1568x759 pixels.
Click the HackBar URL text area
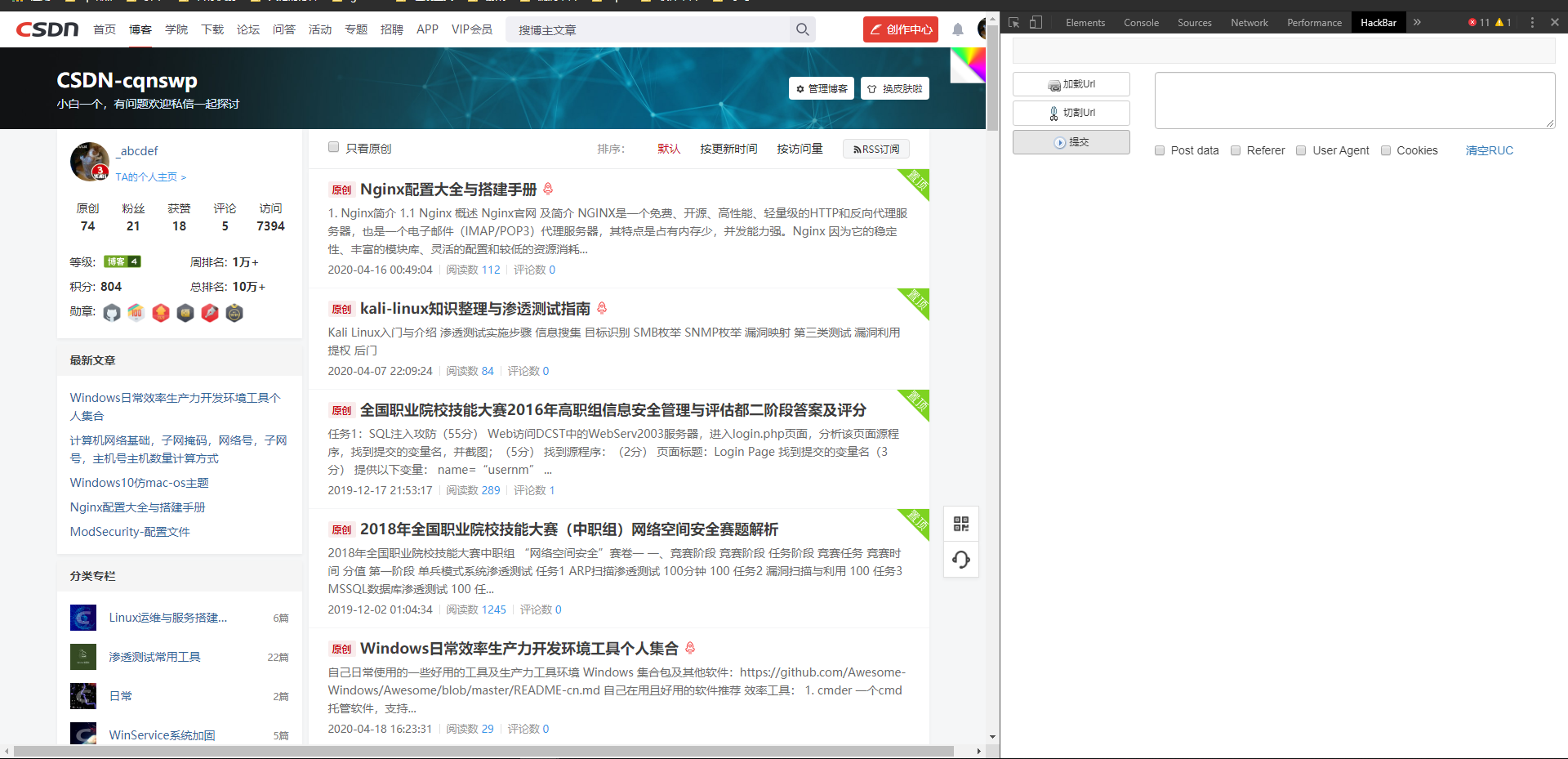pos(1355,100)
